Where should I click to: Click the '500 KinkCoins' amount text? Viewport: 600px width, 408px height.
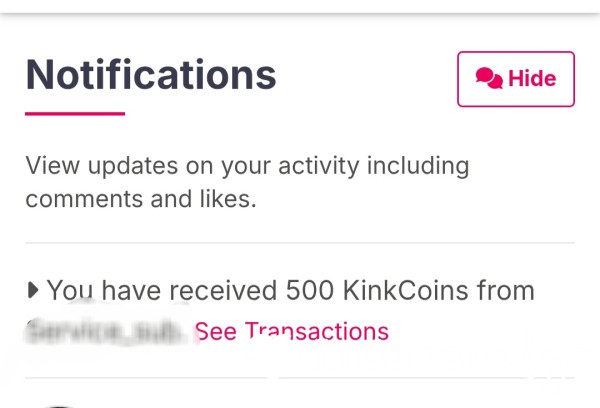pos(377,290)
